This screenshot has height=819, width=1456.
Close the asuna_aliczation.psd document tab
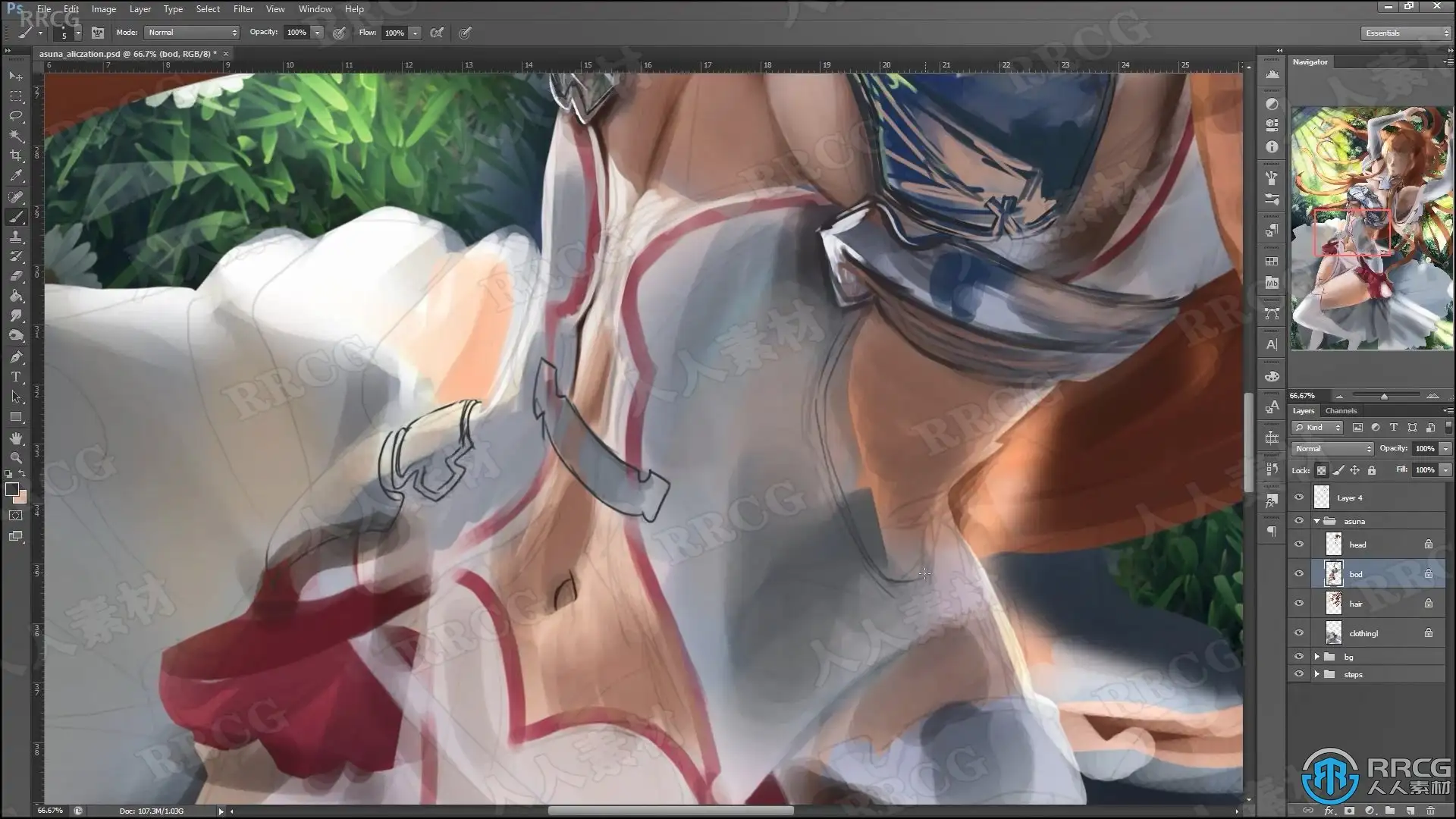click(x=226, y=54)
